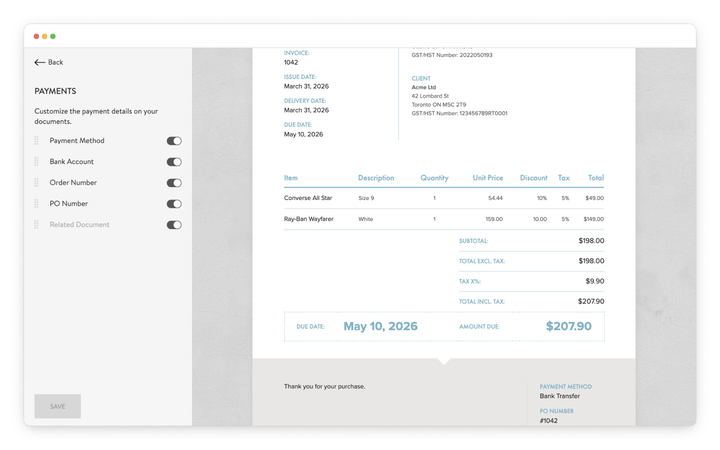This screenshot has height=450, width=720.
Task: Grab the Bank Account drag handle
Action: coord(37,162)
